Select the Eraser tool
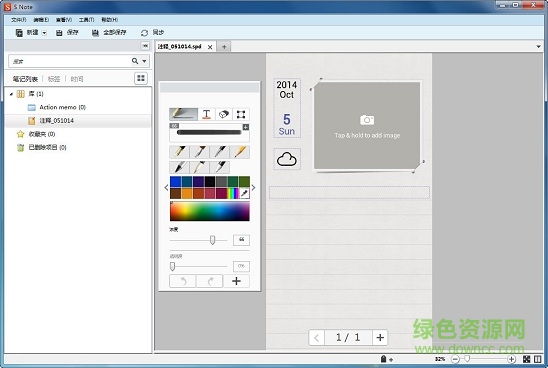 pyautogui.click(x=224, y=114)
